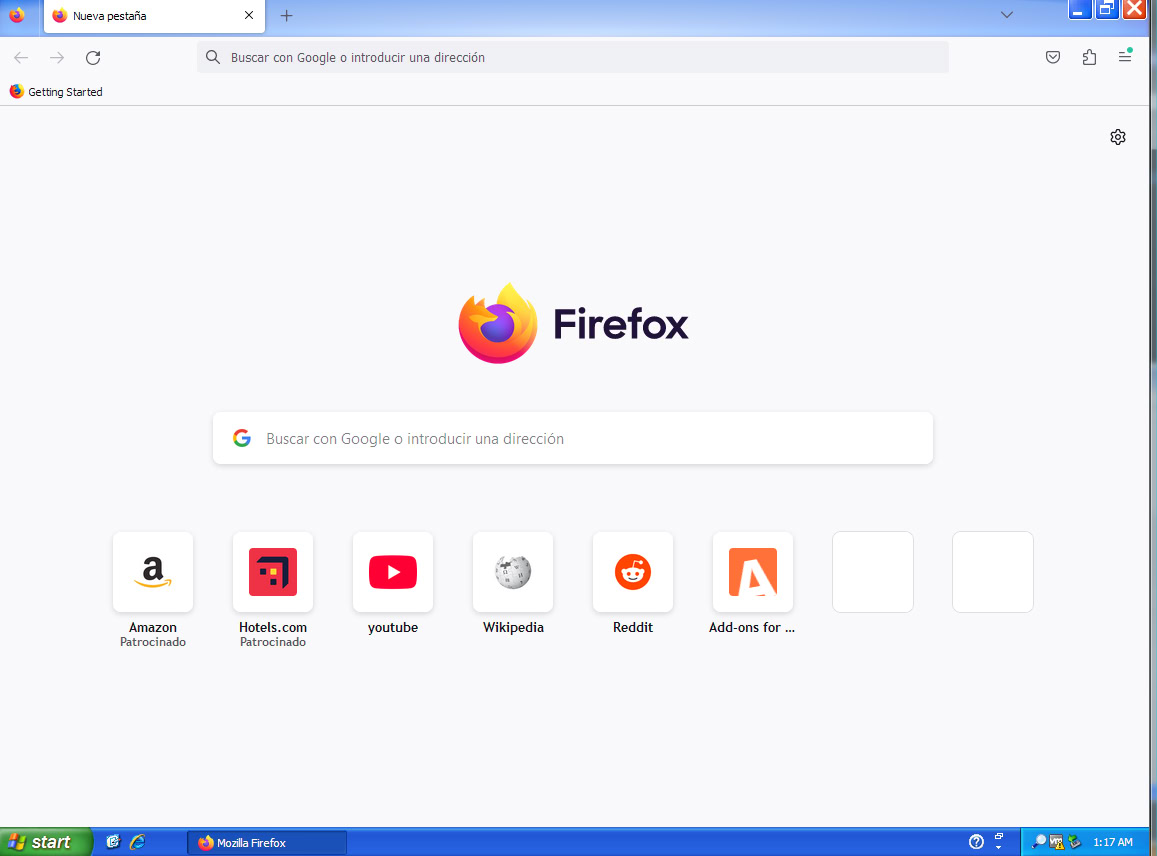The image size is (1157, 856).
Task: Click the Mozilla Firefox taskbar button
Action: 267,843
